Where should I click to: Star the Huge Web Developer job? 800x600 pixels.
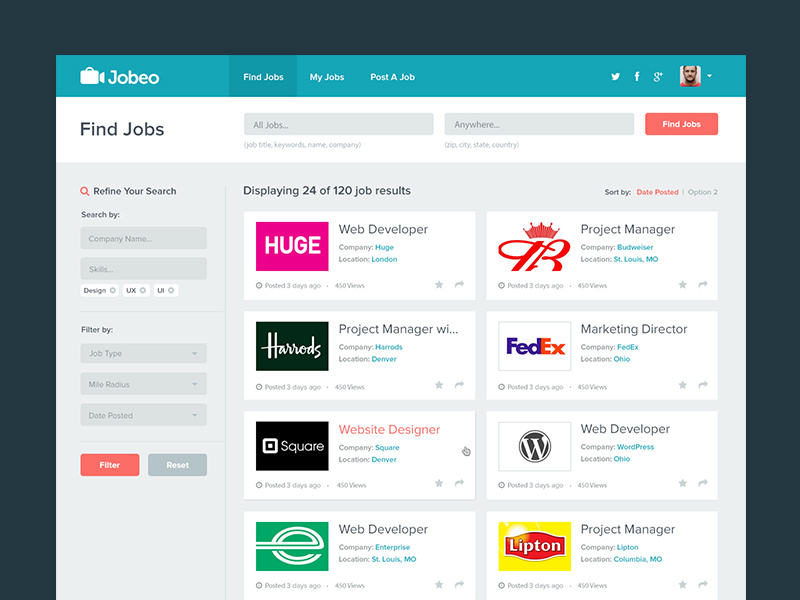click(439, 285)
